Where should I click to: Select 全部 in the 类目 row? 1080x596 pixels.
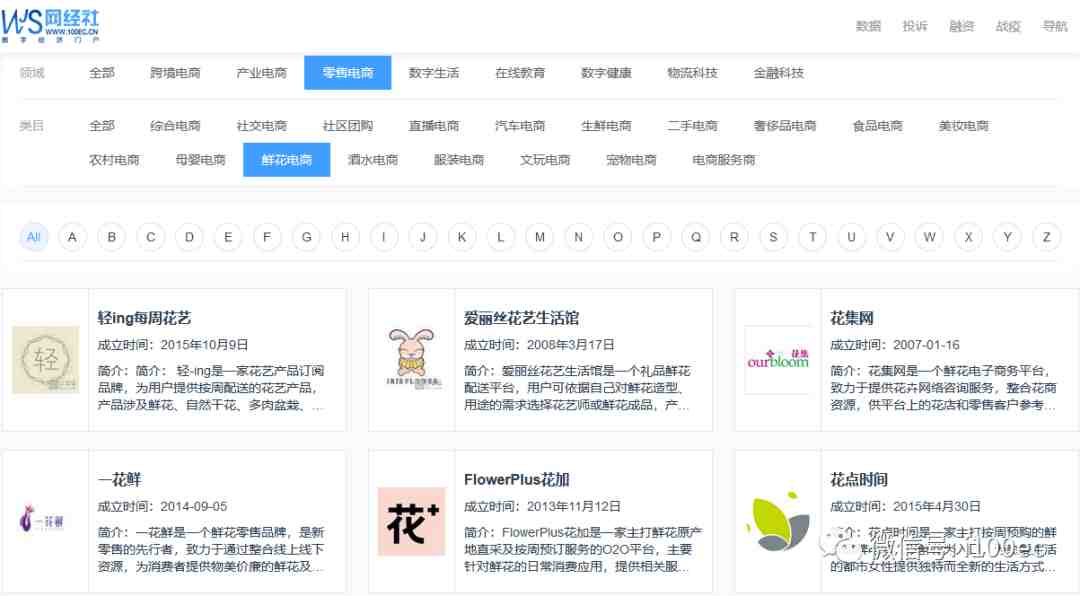[x=102, y=125]
